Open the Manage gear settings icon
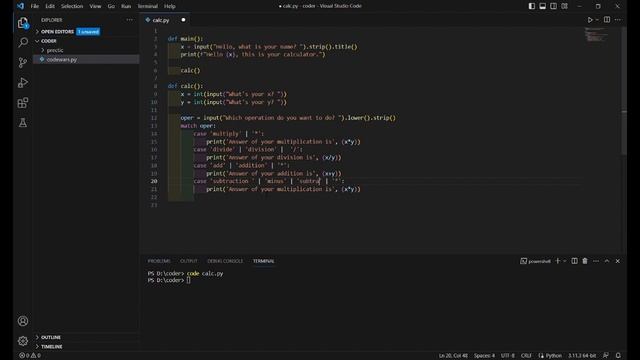This screenshot has width=640, height=360. point(23,340)
